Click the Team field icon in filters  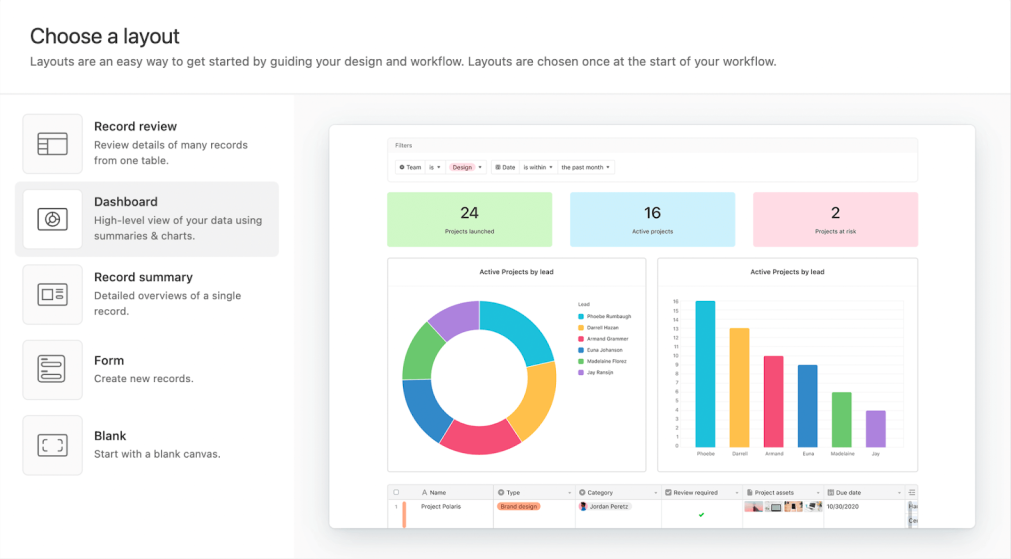[x=402, y=168]
